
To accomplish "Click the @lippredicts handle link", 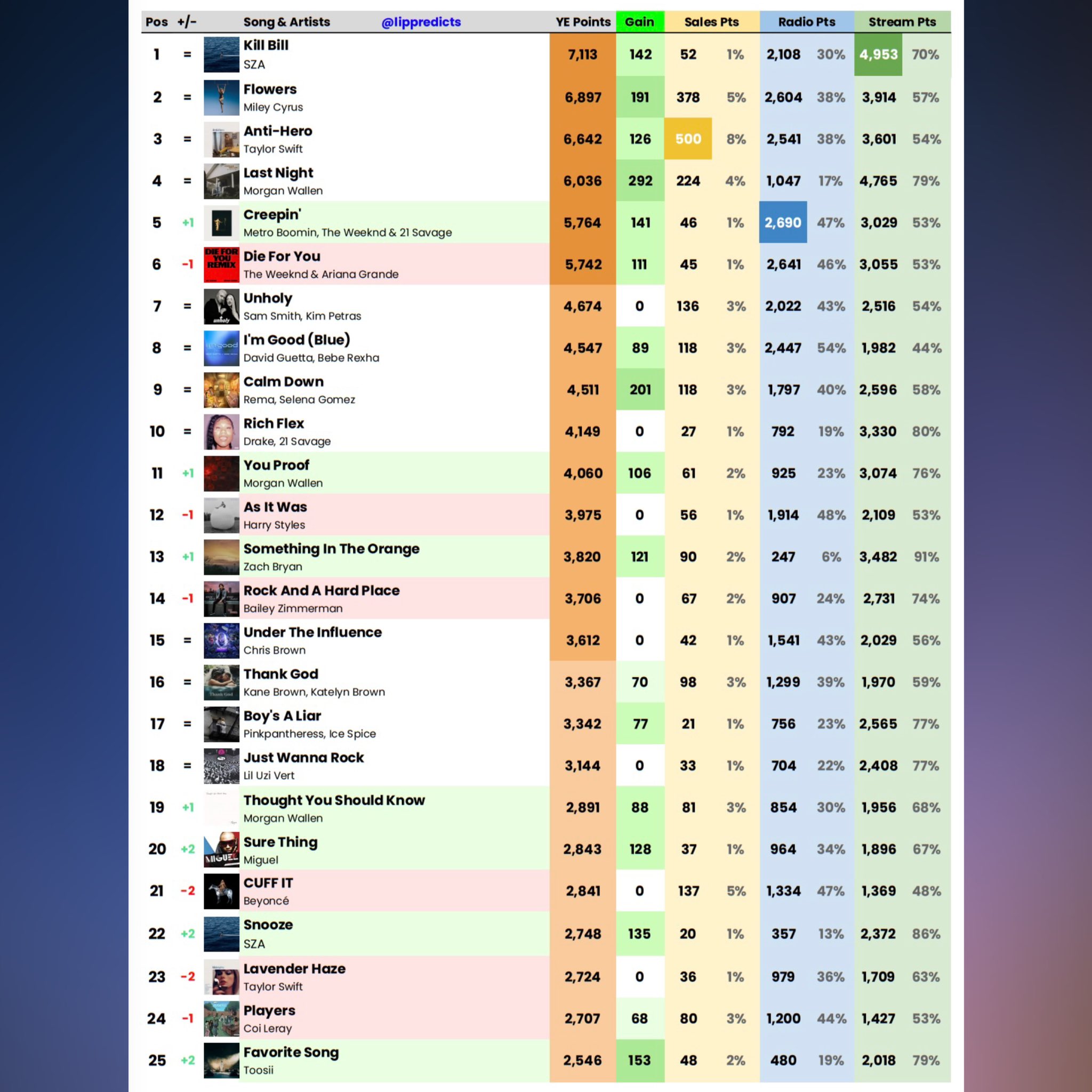I will (x=421, y=22).
